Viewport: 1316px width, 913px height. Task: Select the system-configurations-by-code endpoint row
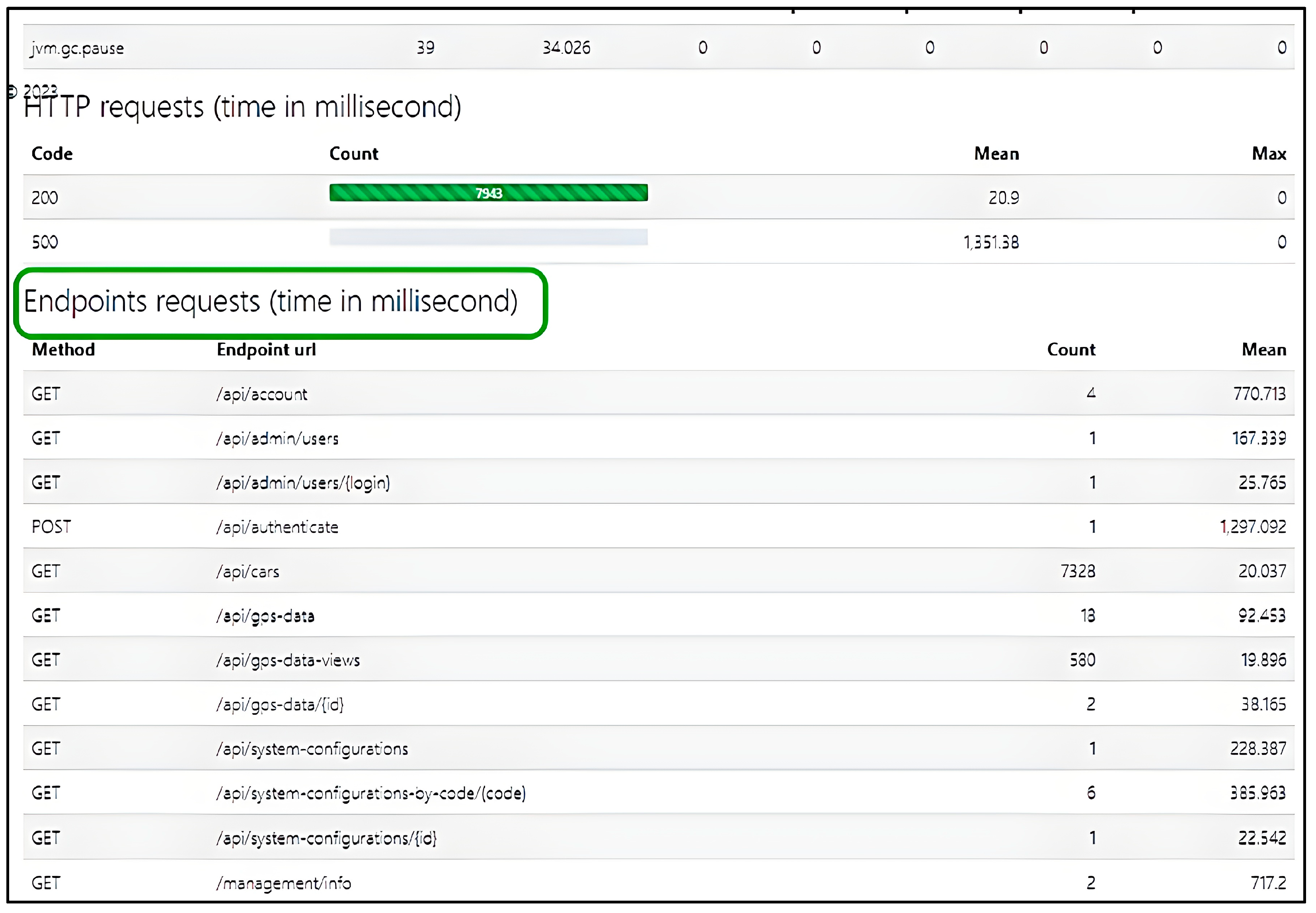370,794
